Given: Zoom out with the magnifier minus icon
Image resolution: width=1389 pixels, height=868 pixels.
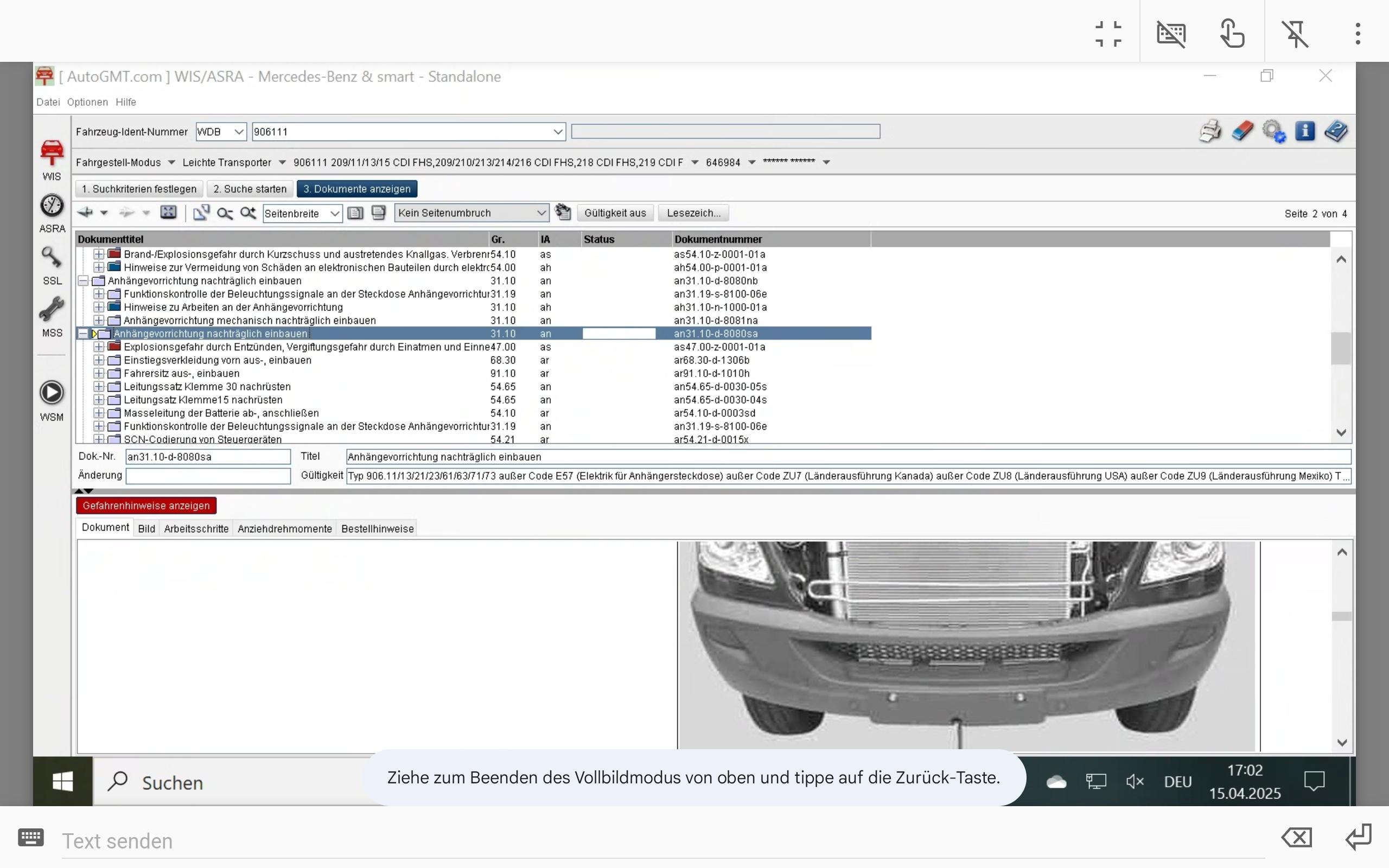Looking at the screenshot, I should coord(225,214).
